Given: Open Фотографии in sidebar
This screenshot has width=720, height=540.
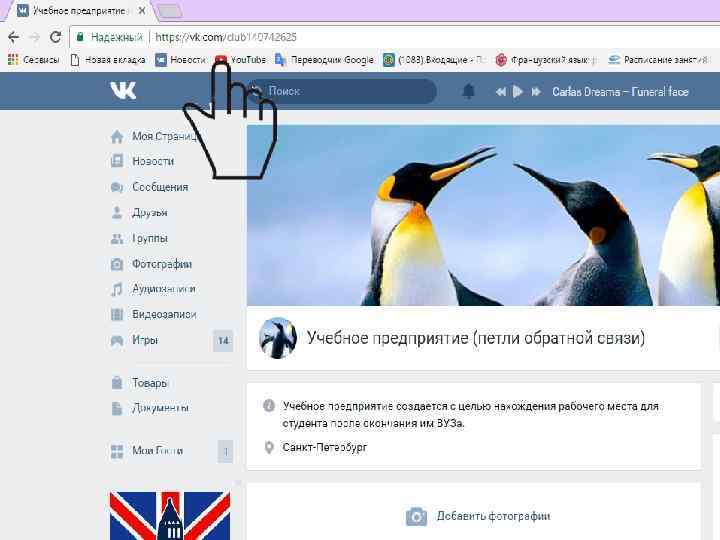Looking at the screenshot, I should point(162,264).
